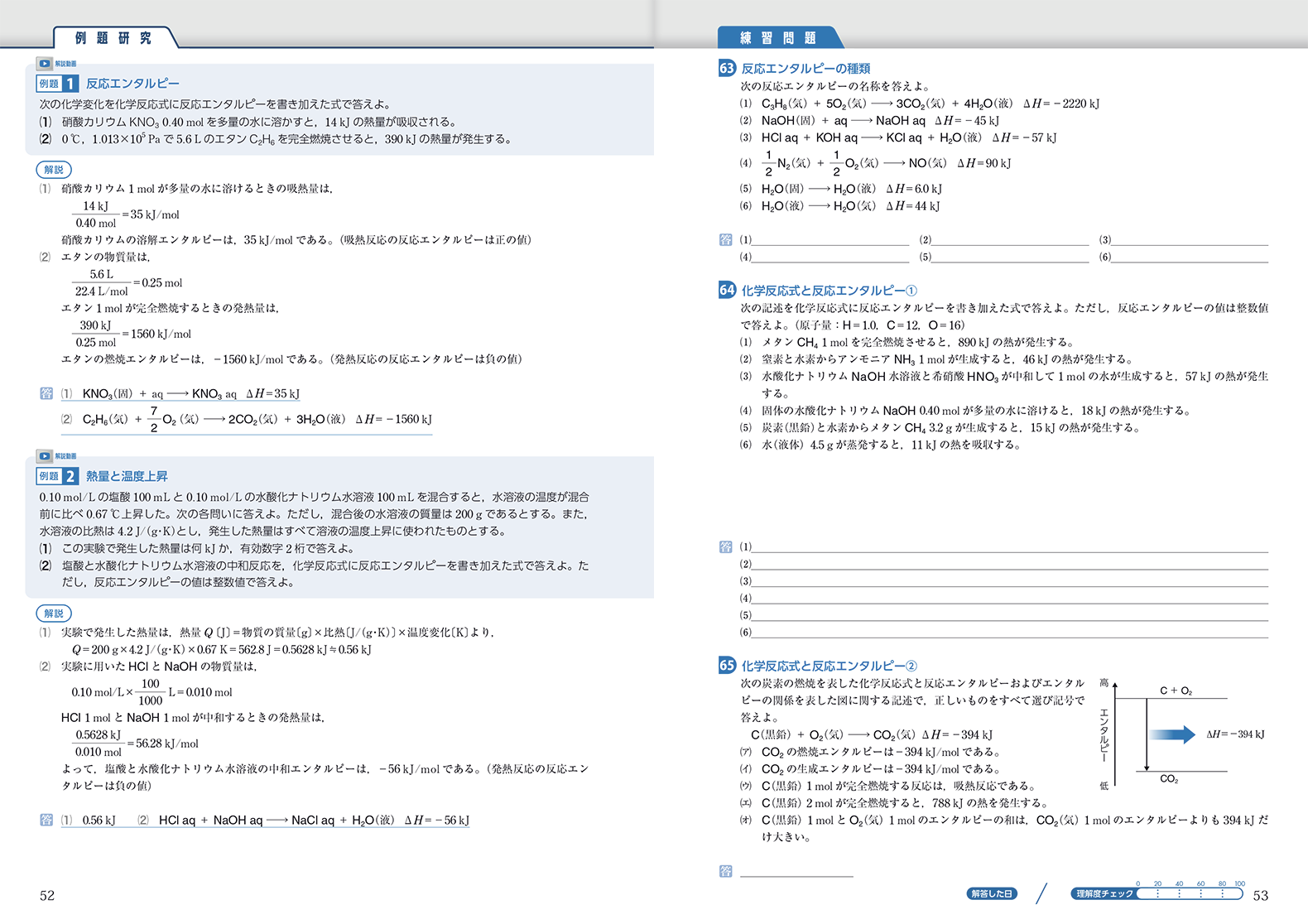The height and width of the screenshot is (924, 1308).
Task: Open the 解説 button under 例題2
Action: pyautogui.click(x=54, y=614)
